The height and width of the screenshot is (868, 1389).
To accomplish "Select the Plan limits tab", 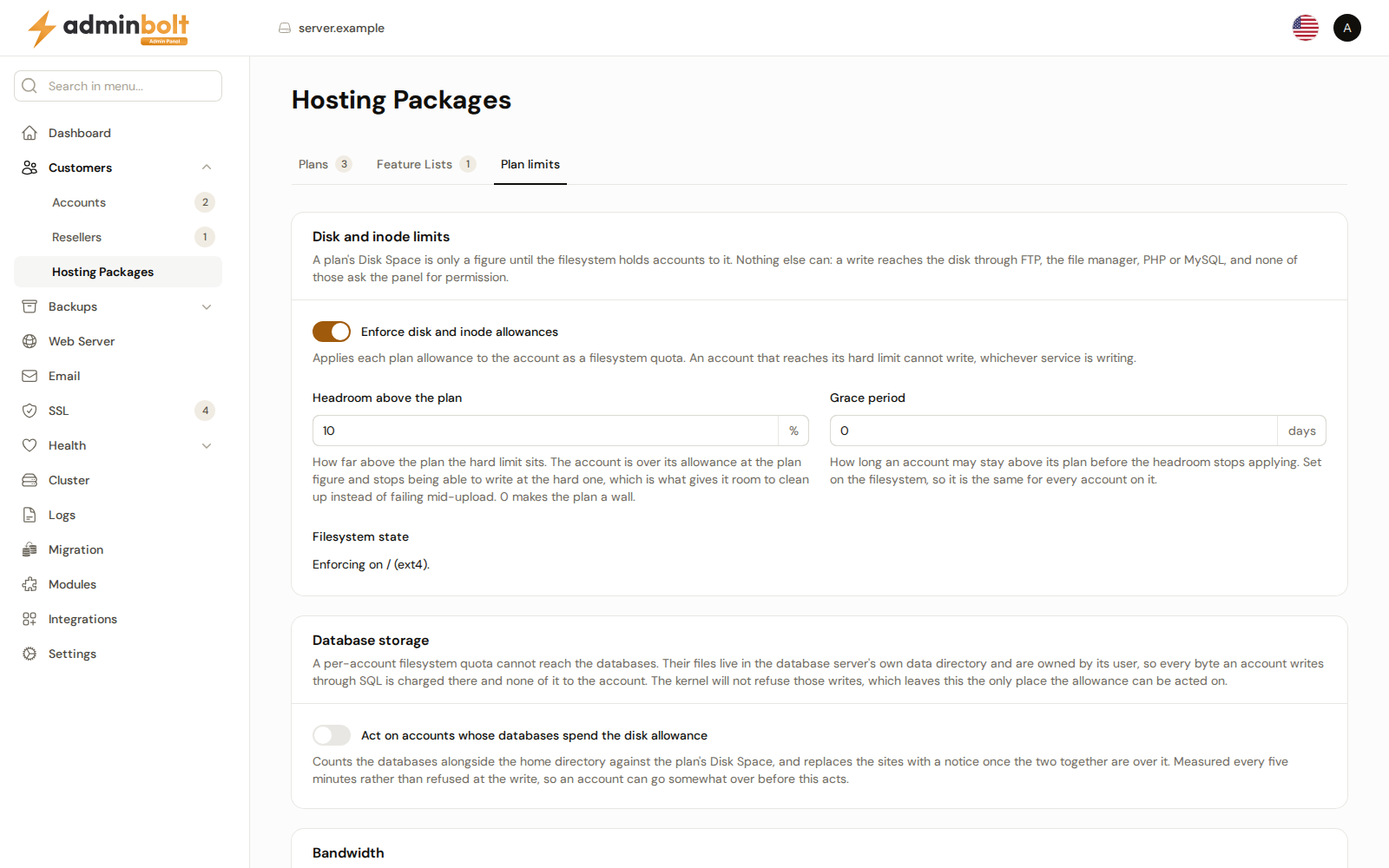I will click(x=530, y=164).
